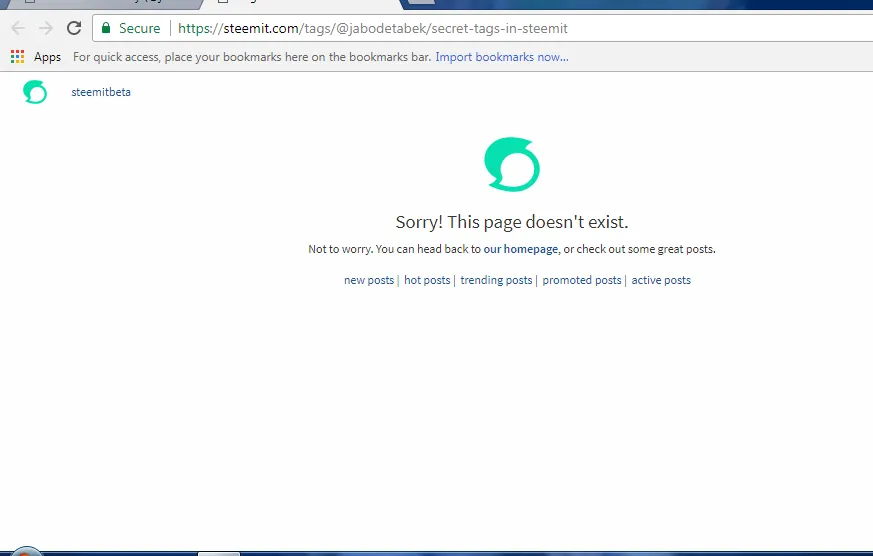This screenshot has width=873, height=556.
Task: Open the 'trending posts' link
Action: click(x=496, y=280)
